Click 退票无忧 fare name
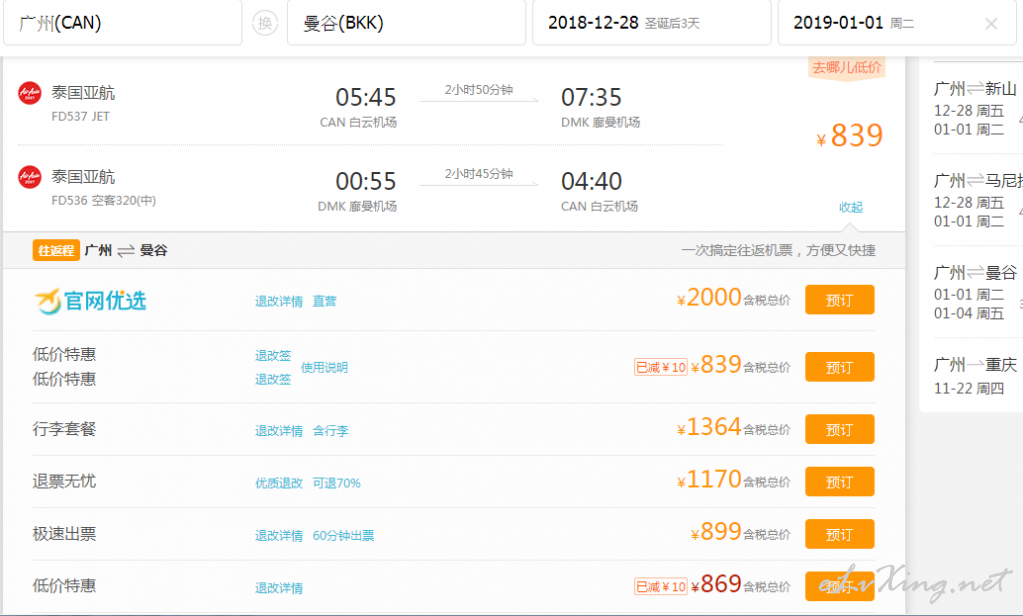The width and height of the screenshot is (1023, 616). coord(64,482)
